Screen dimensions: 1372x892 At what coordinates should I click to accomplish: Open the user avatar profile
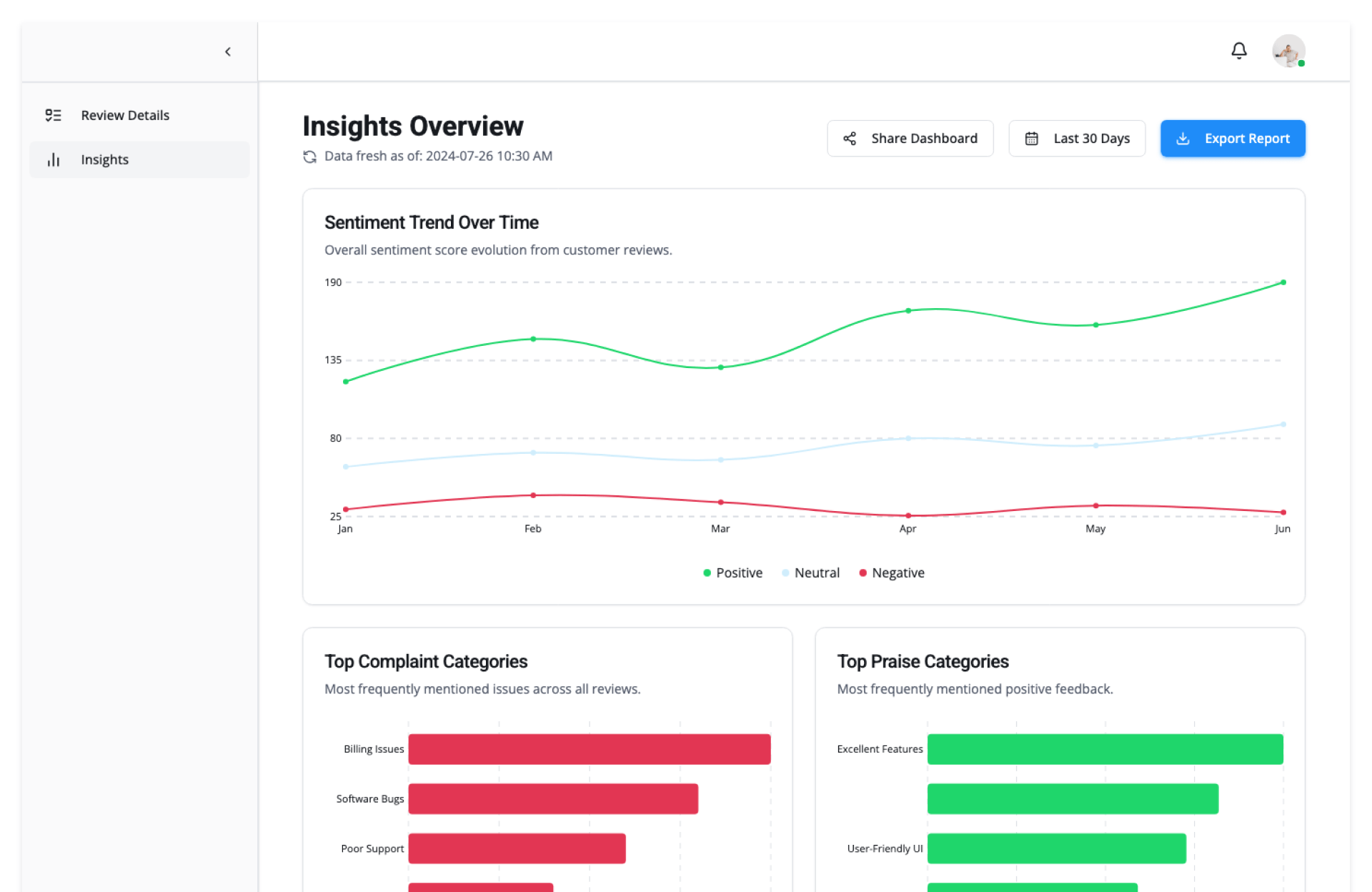[1288, 51]
